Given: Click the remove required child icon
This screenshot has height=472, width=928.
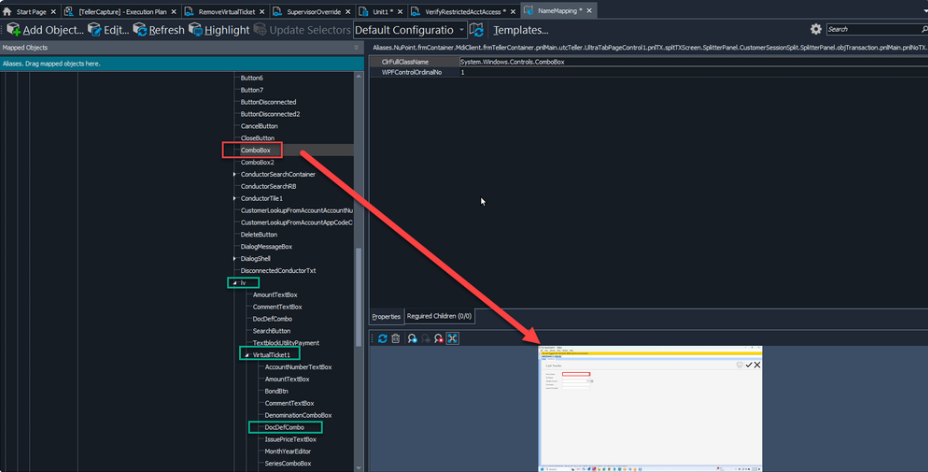Looking at the screenshot, I should tap(438, 339).
